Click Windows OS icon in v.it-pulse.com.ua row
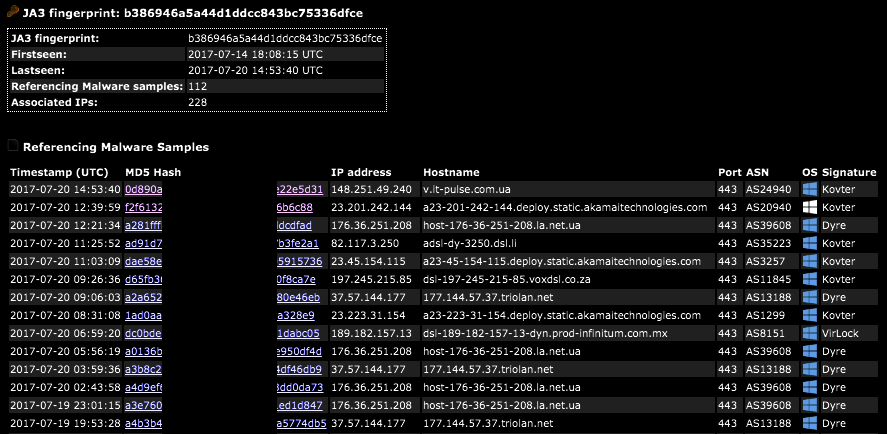 click(x=810, y=189)
